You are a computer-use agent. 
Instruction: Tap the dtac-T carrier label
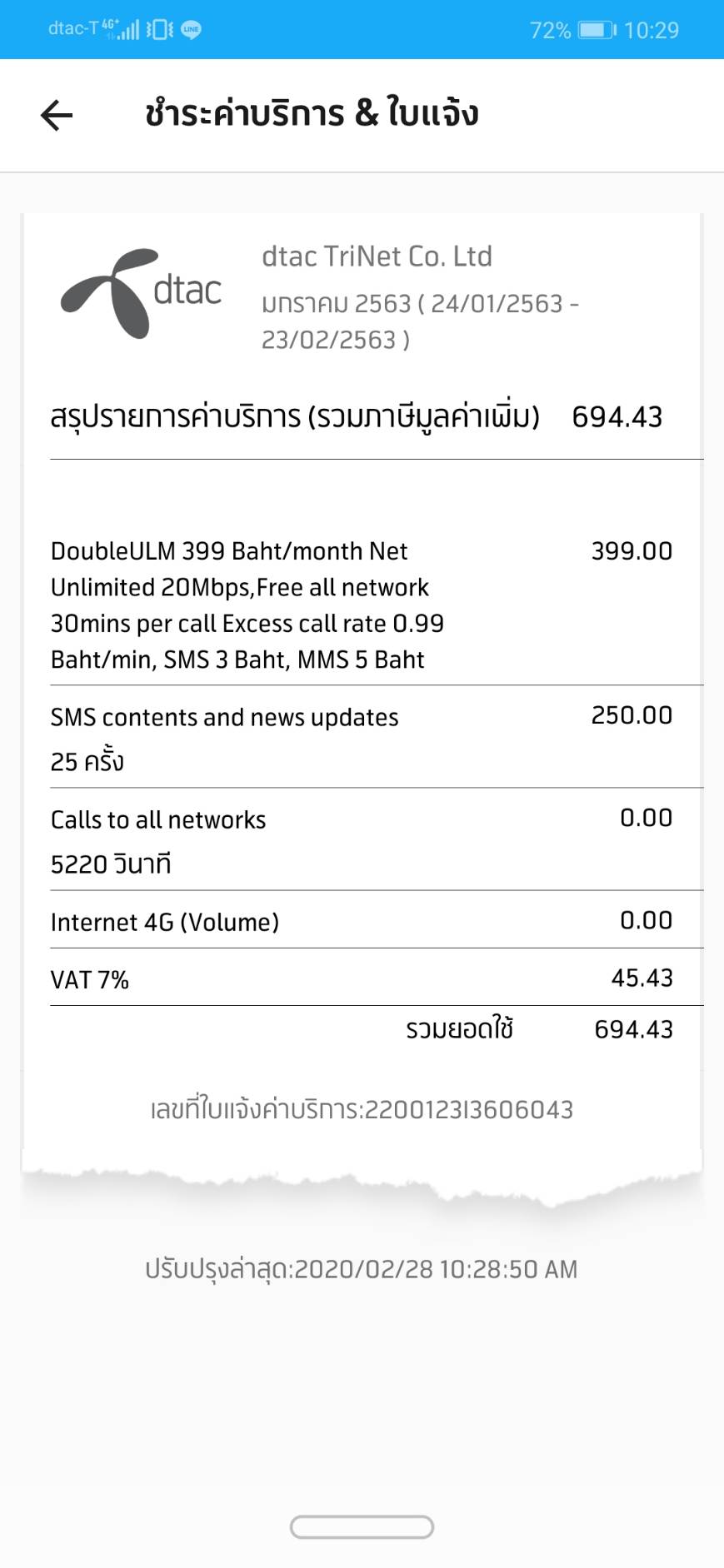(72, 28)
